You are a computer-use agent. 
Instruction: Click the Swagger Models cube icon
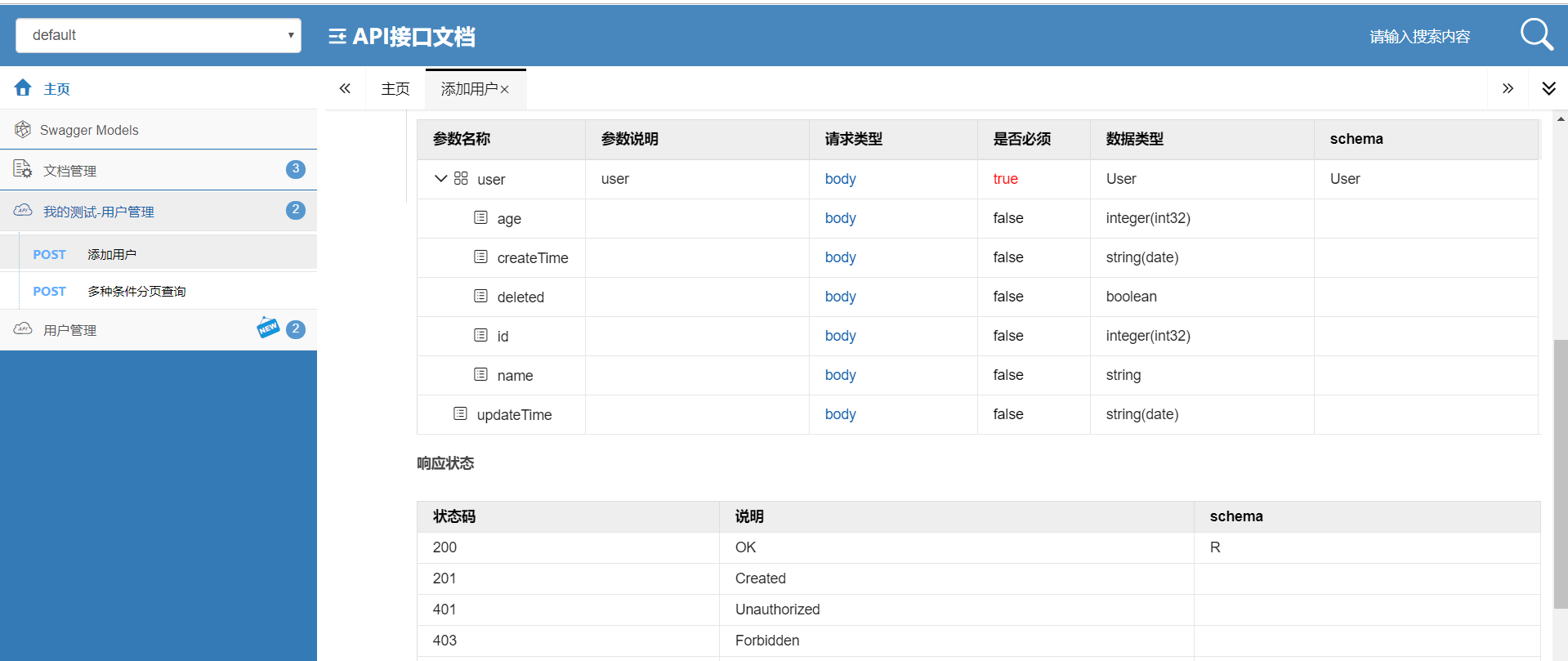coord(23,129)
